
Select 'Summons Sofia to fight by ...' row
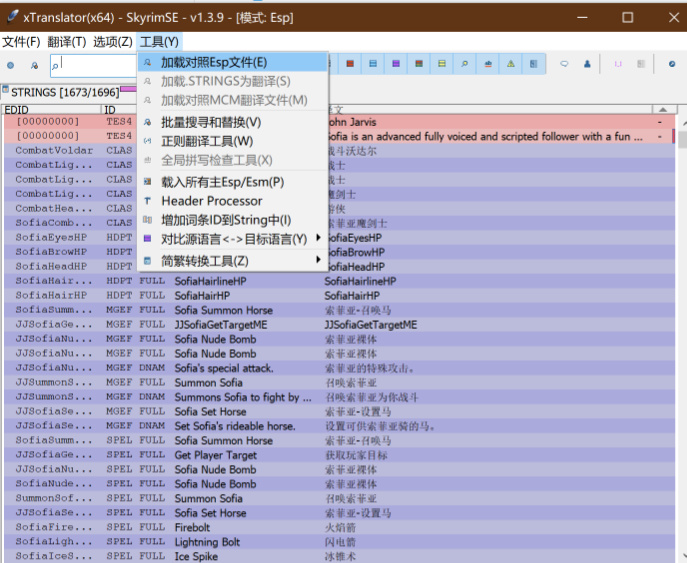pyautogui.click(x=340, y=397)
